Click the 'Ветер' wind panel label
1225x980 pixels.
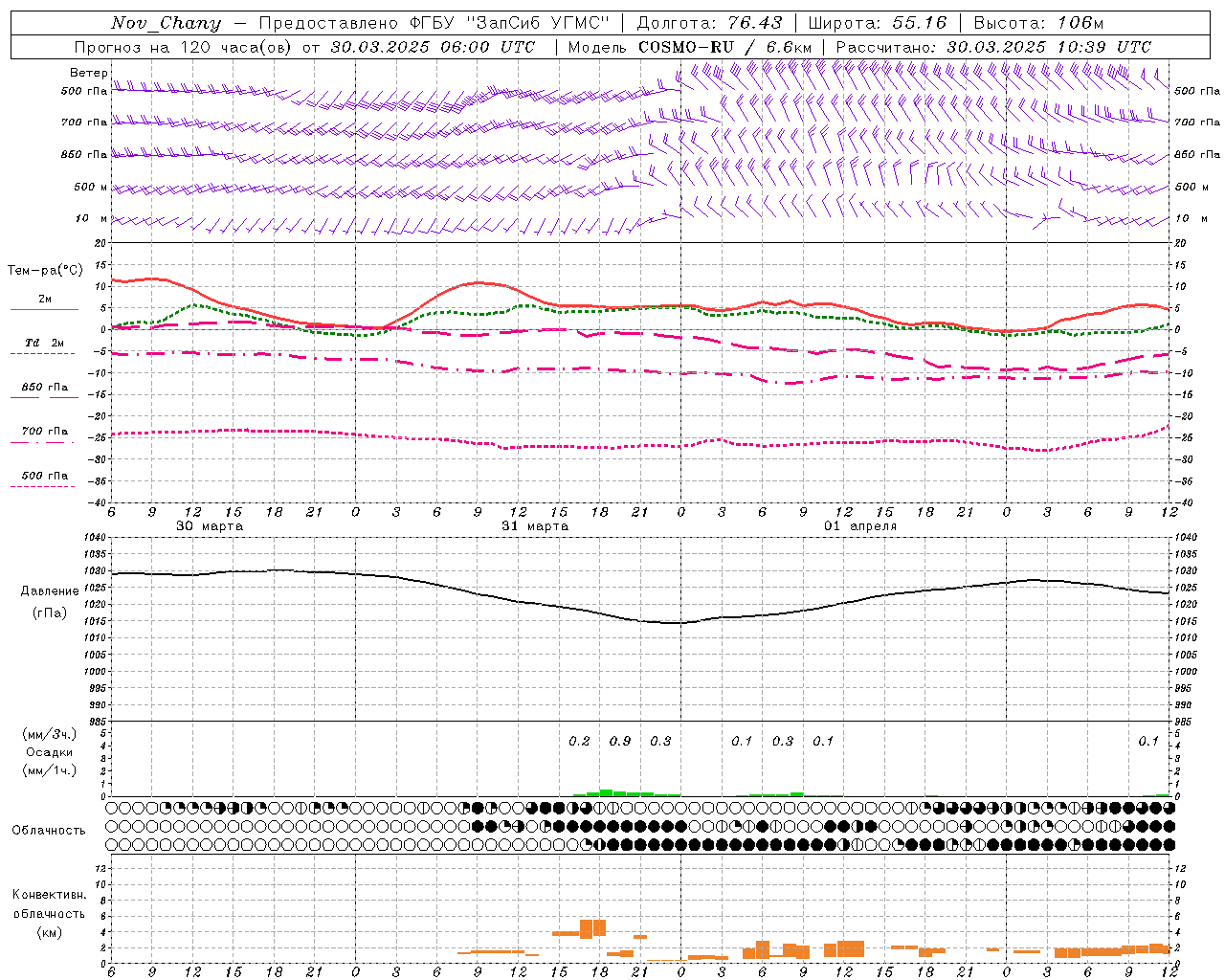(89, 73)
